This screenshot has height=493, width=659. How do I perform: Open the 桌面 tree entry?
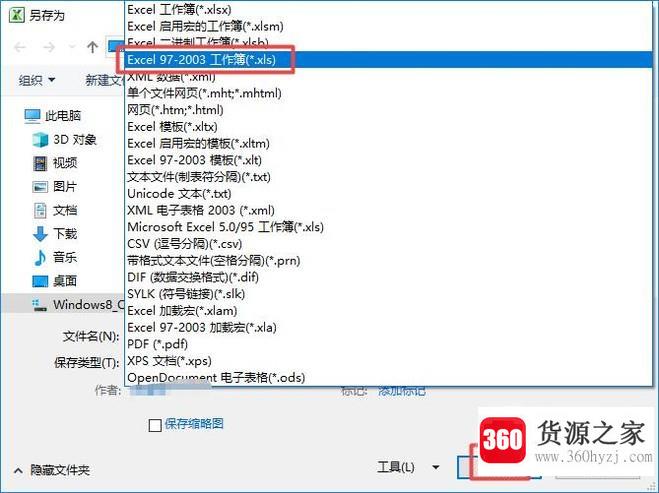pyautogui.click(x=65, y=281)
